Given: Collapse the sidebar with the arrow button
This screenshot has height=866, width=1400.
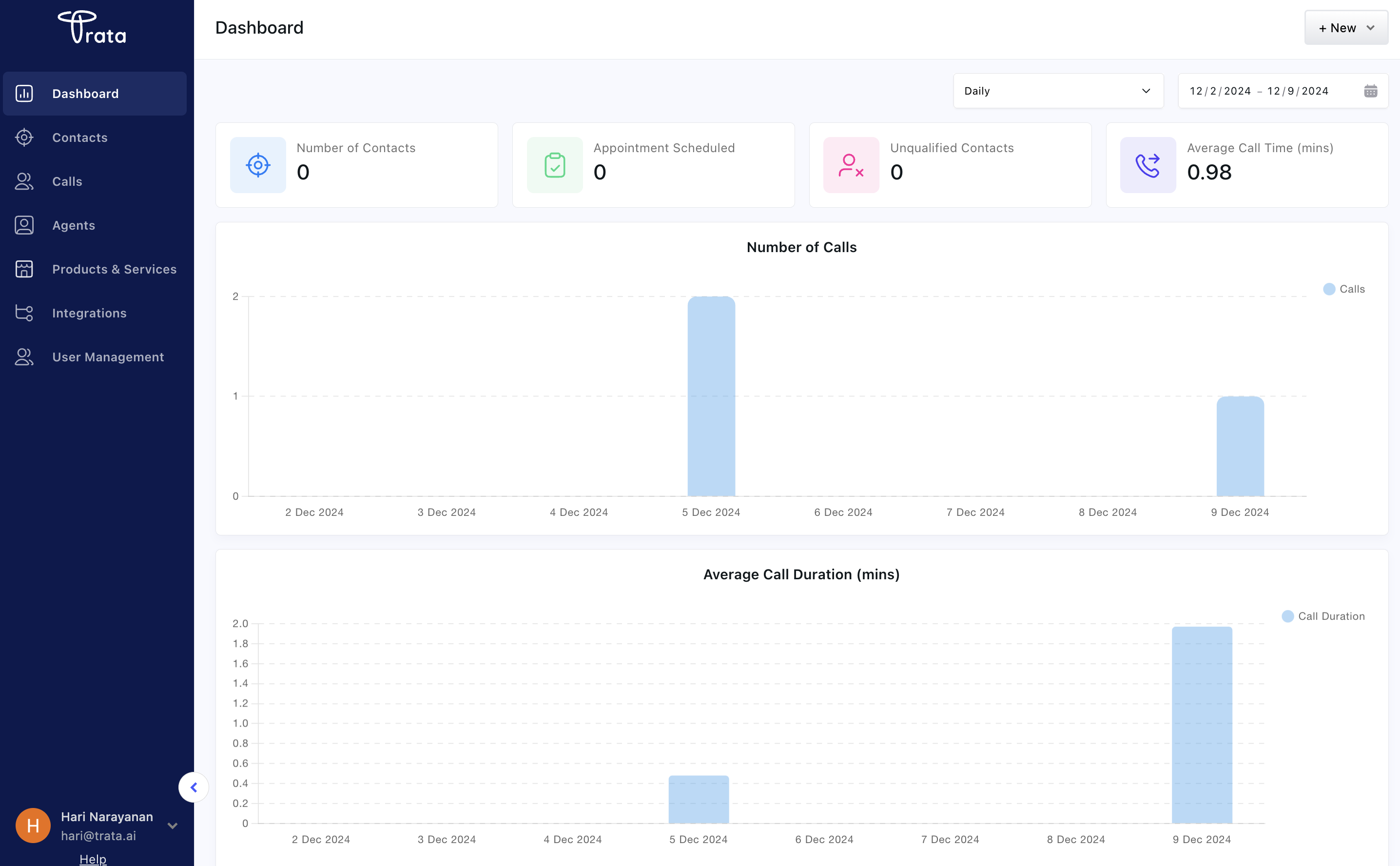Looking at the screenshot, I should (194, 787).
